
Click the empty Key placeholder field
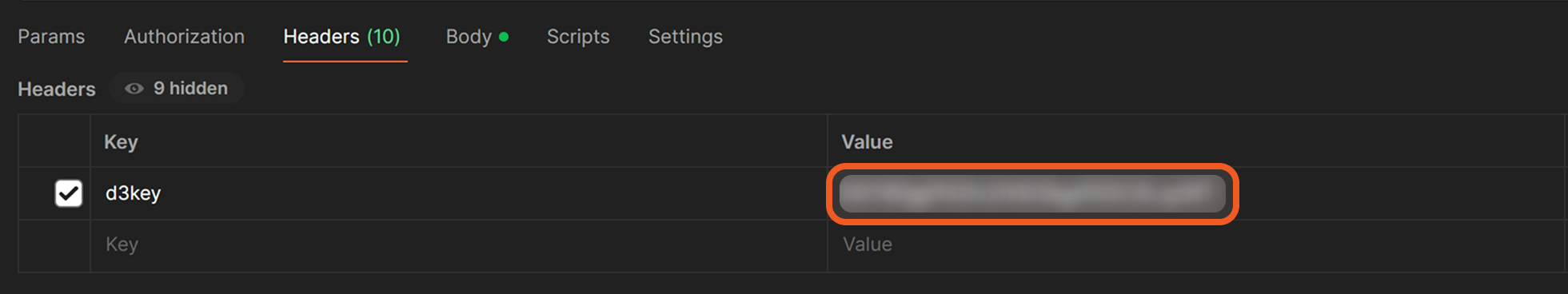(x=459, y=245)
